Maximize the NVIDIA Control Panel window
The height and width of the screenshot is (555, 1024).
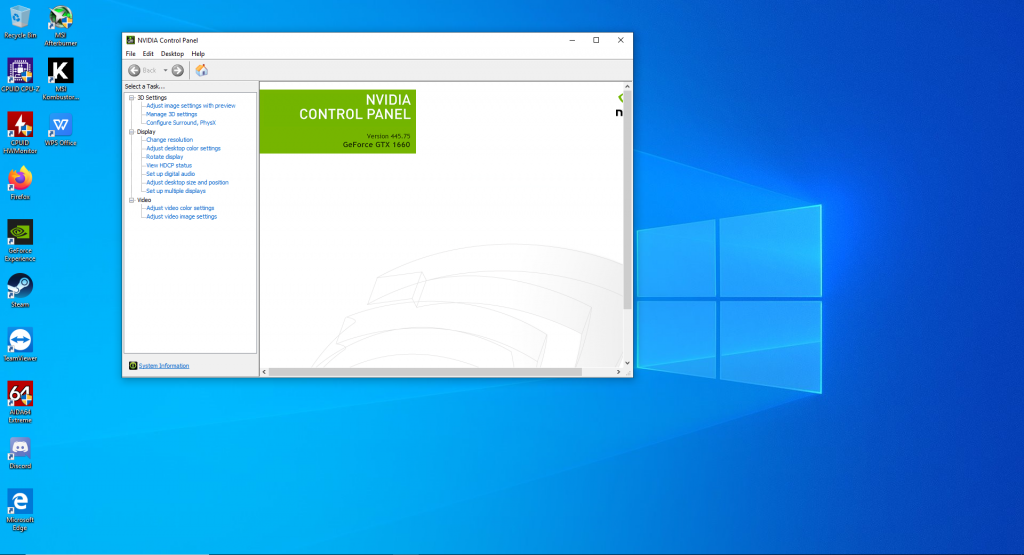click(x=596, y=40)
